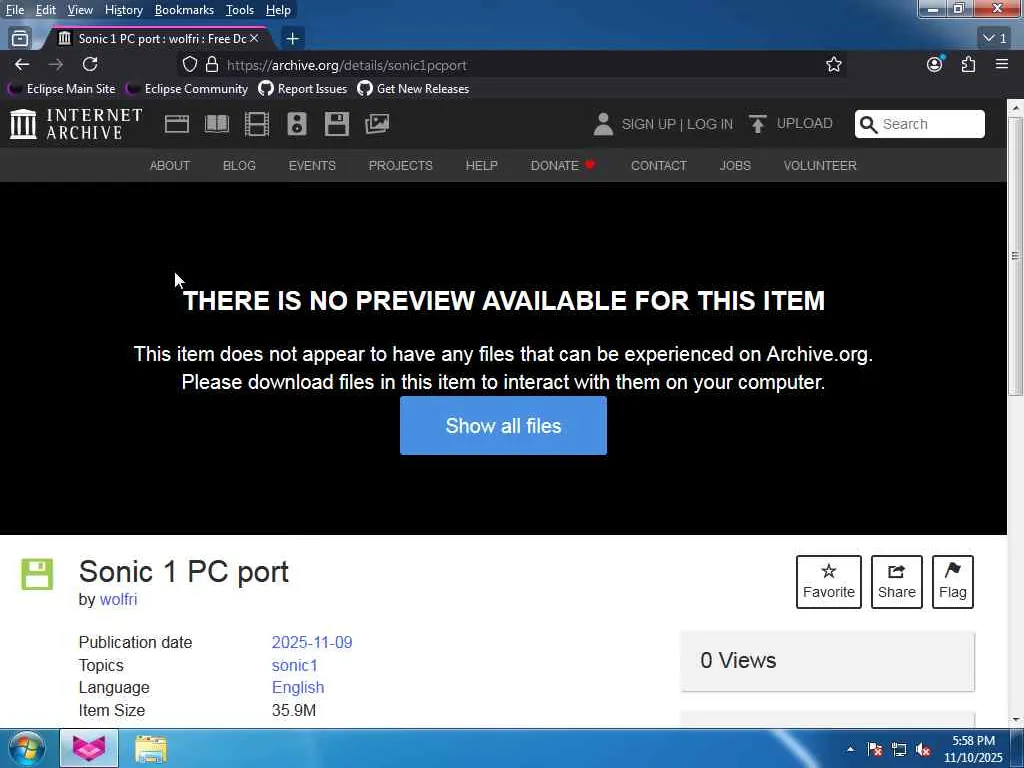Open the BLOG navigation link

239,166
